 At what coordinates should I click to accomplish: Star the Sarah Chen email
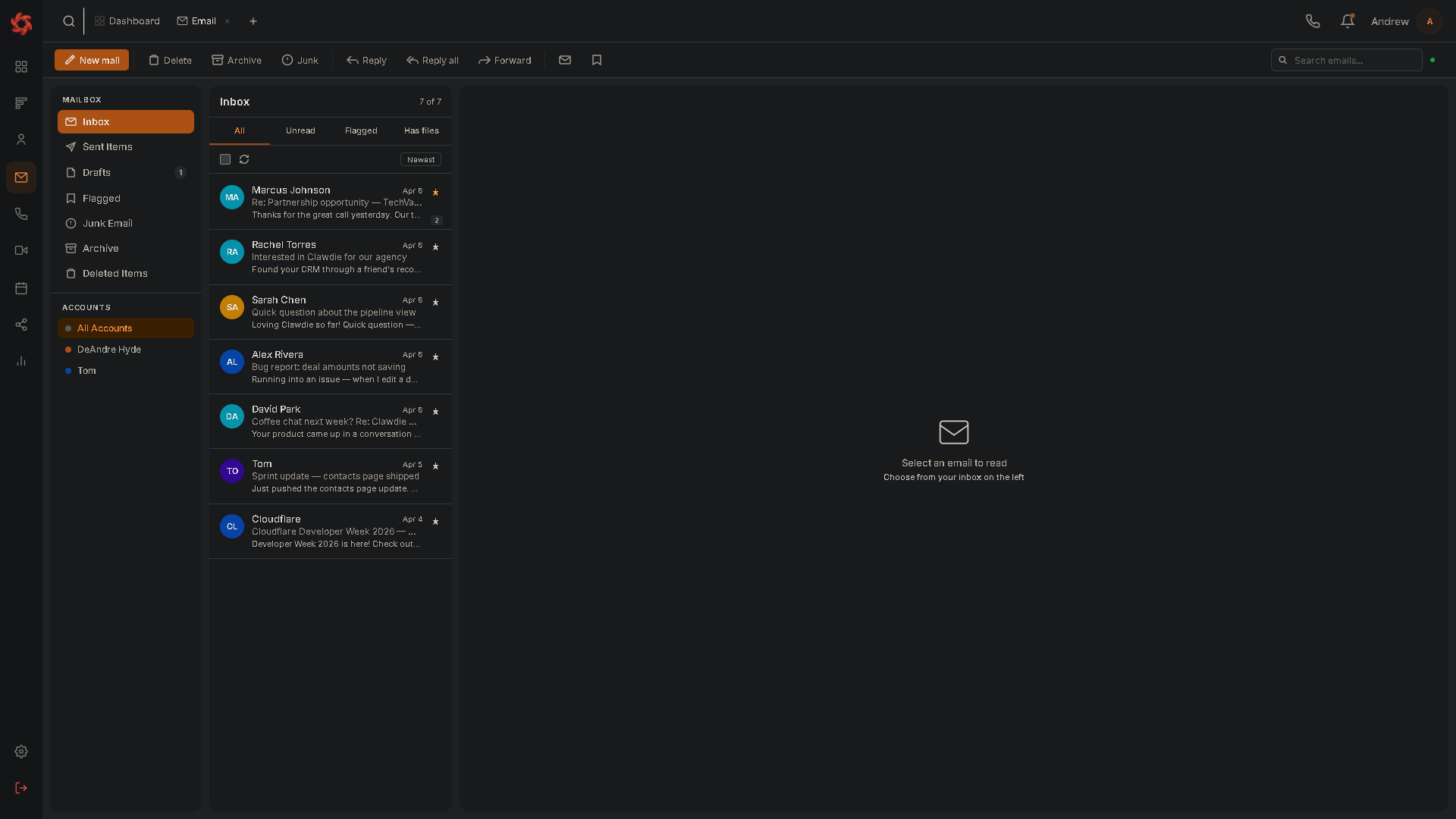pos(435,303)
